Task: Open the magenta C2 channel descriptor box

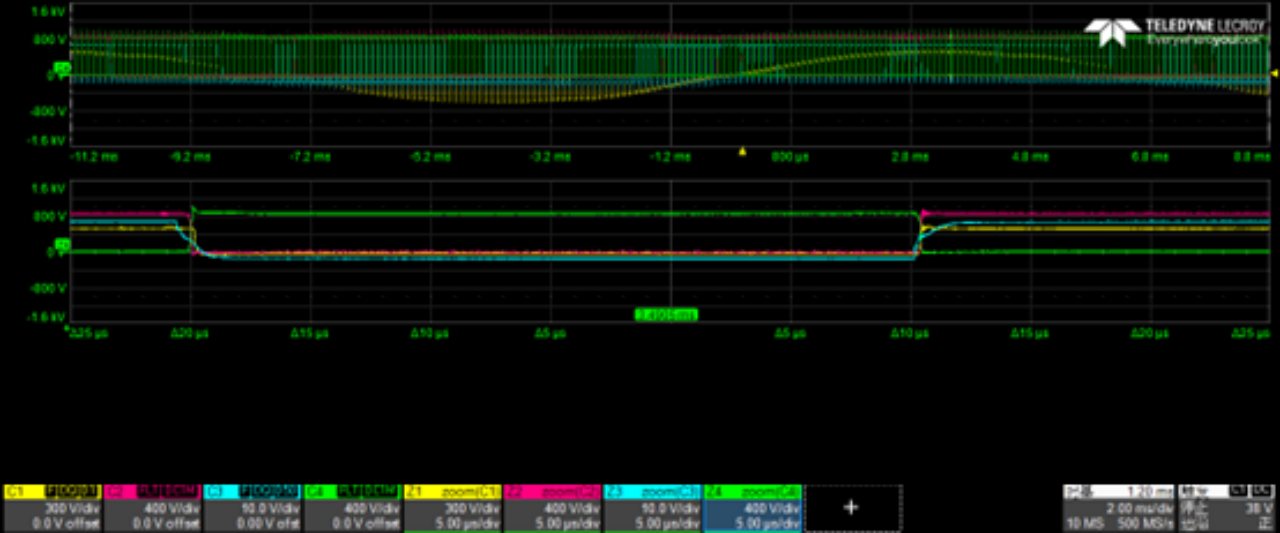Action: click(x=152, y=508)
